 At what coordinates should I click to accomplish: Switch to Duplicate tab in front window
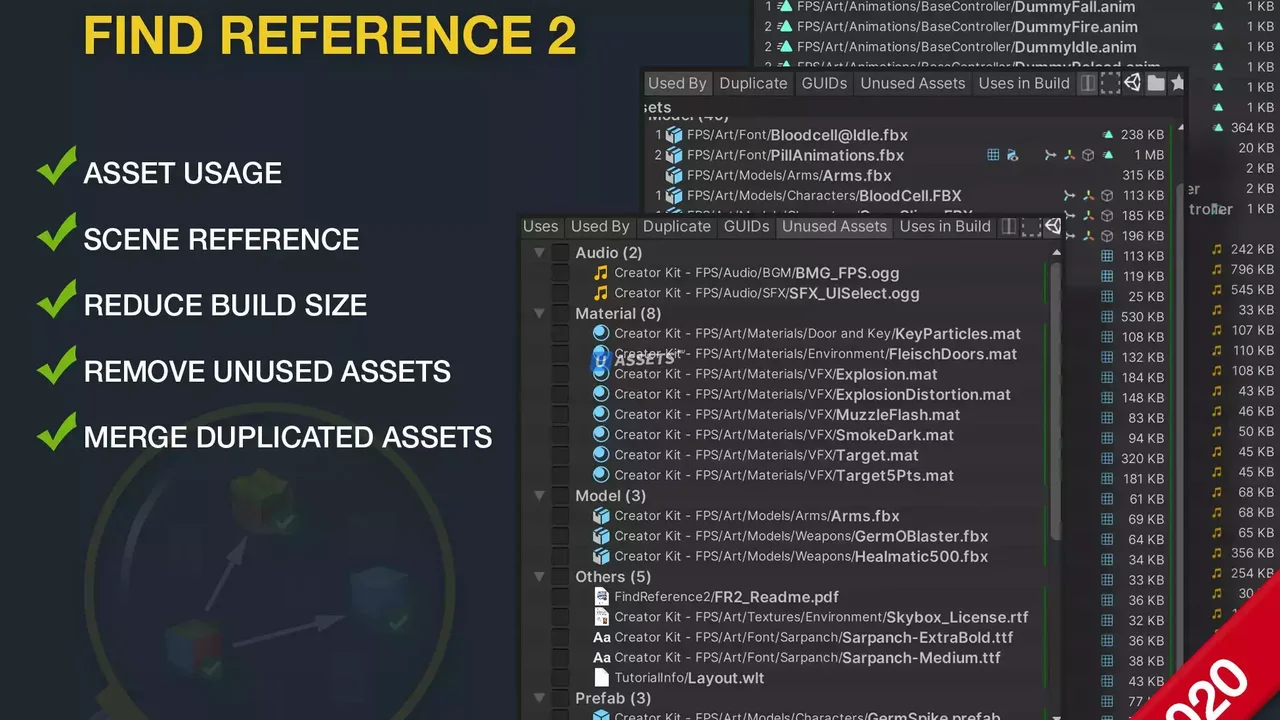[677, 227]
